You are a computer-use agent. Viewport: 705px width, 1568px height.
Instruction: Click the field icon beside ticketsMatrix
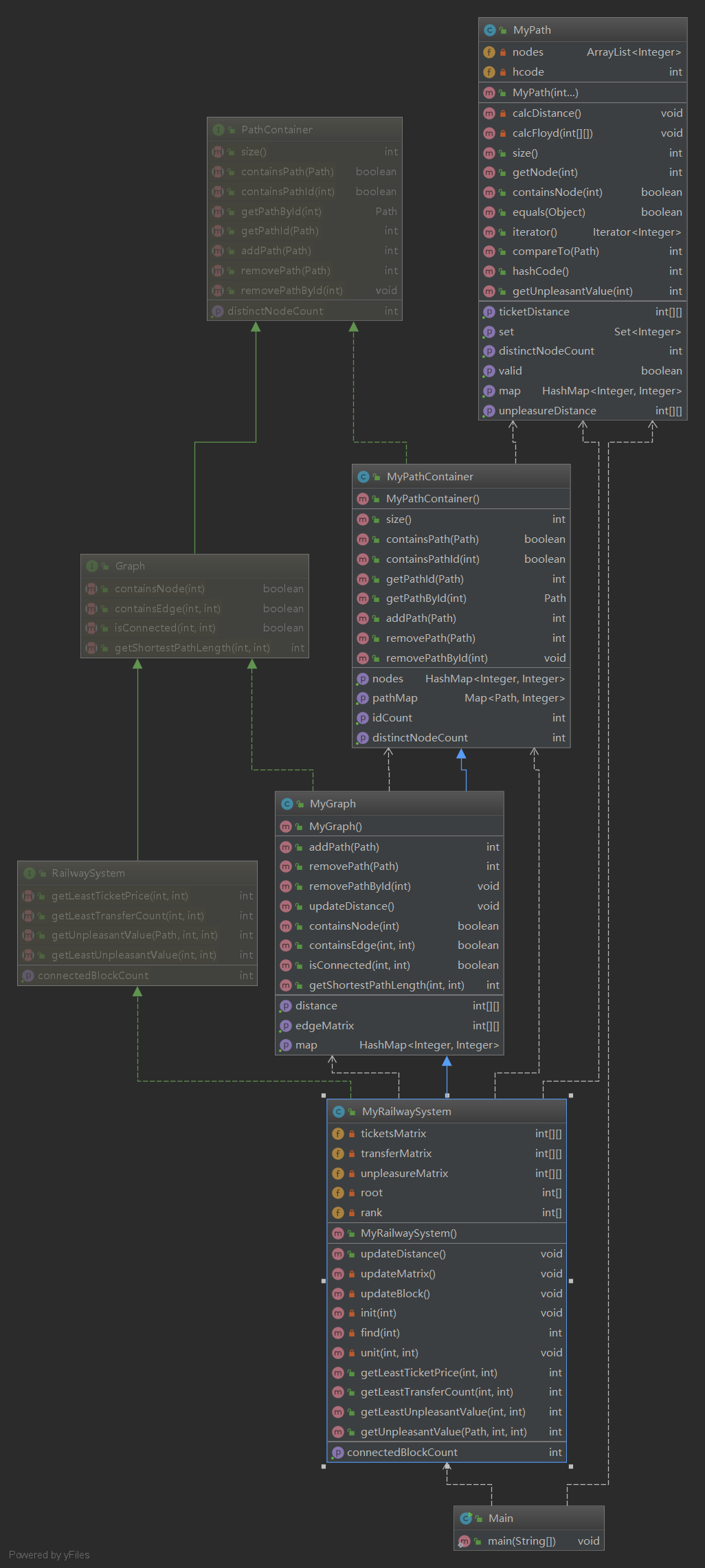click(x=338, y=1134)
